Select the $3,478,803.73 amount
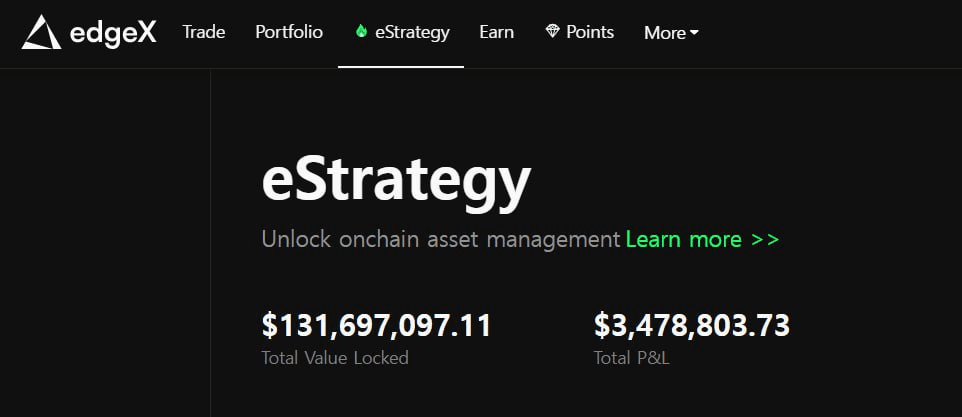The image size is (962, 417). 692,325
